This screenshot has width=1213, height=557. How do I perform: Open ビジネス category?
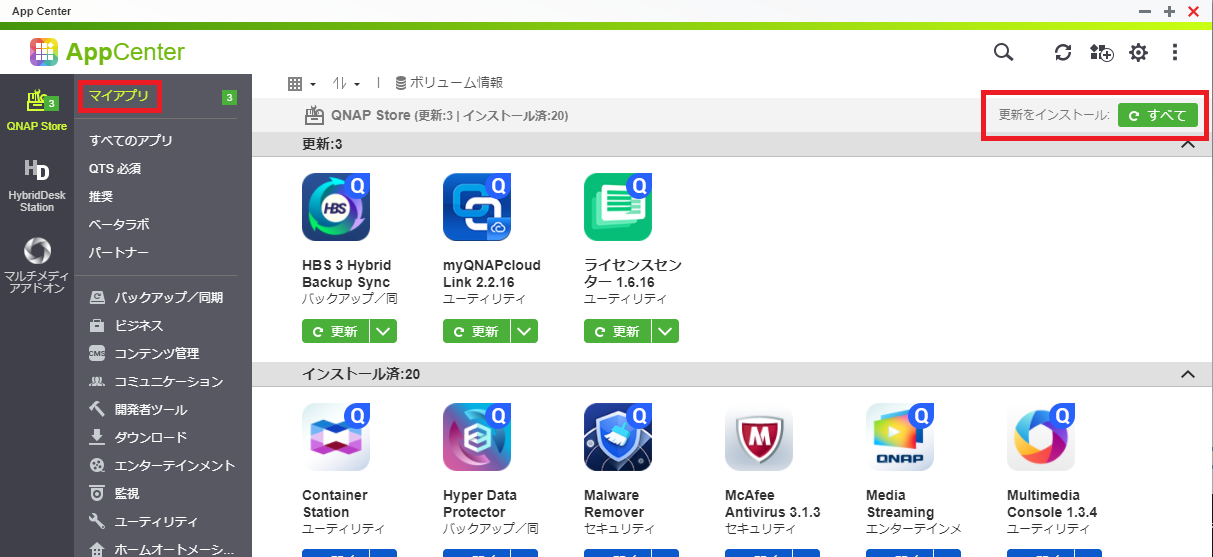[x=126, y=325]
